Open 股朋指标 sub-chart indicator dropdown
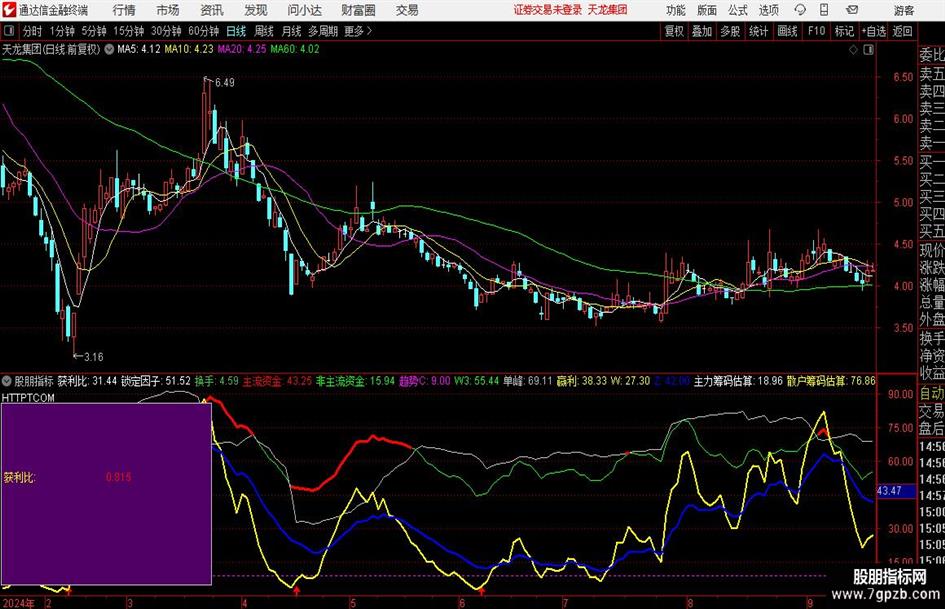Image resolution: width=945 pixels, height=609 pixels. 7,381
